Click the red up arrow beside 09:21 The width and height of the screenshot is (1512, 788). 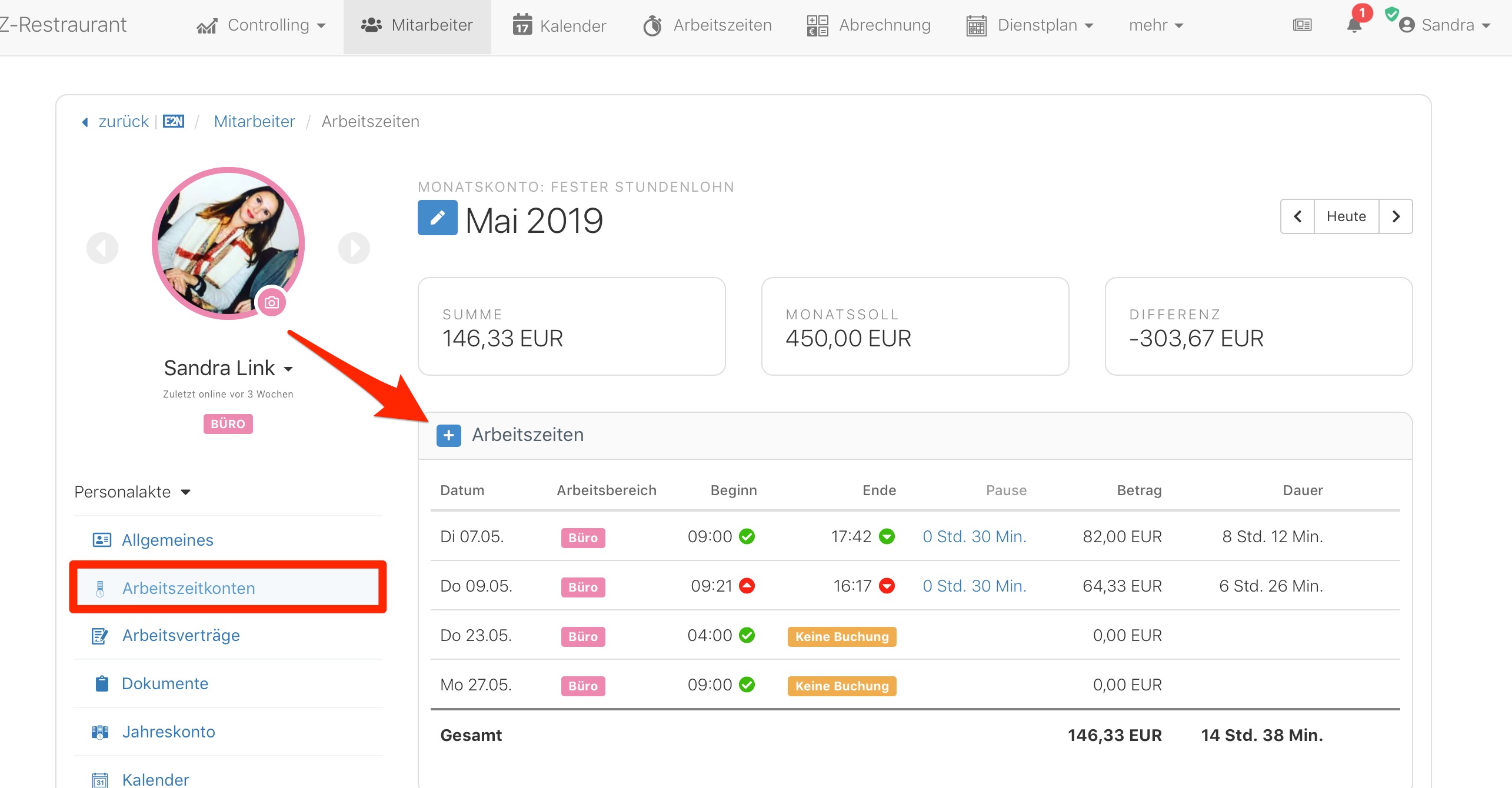[747, 586]
